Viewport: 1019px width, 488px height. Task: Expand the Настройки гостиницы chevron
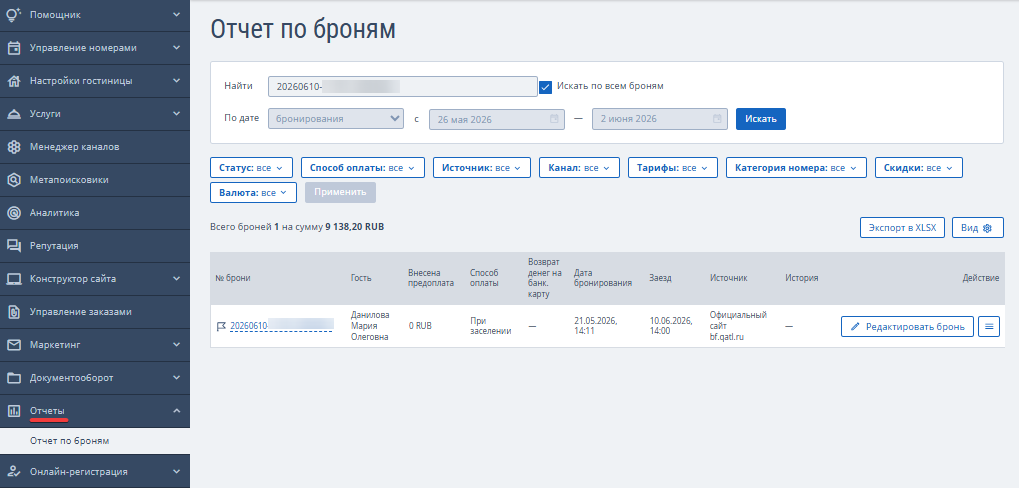[177, 81]
